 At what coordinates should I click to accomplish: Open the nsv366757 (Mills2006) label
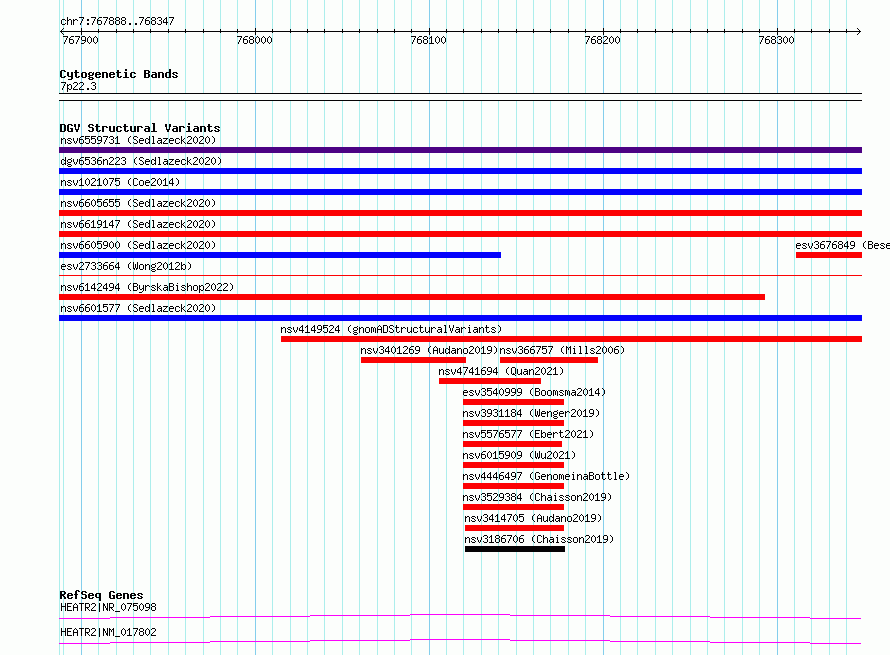(x=562, y=350)
